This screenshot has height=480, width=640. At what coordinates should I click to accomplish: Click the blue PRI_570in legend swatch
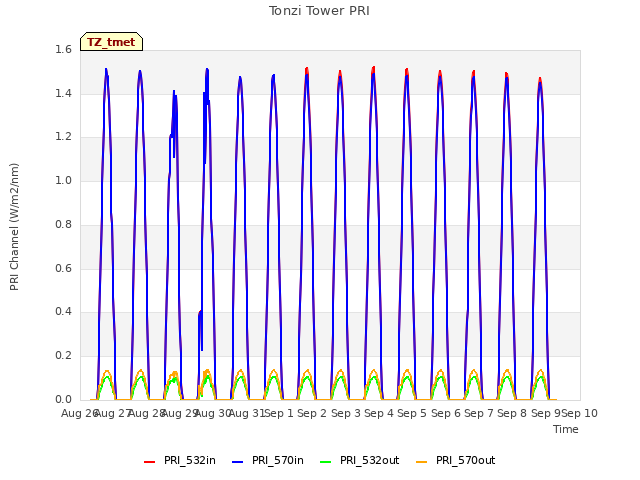coord(238,462)
